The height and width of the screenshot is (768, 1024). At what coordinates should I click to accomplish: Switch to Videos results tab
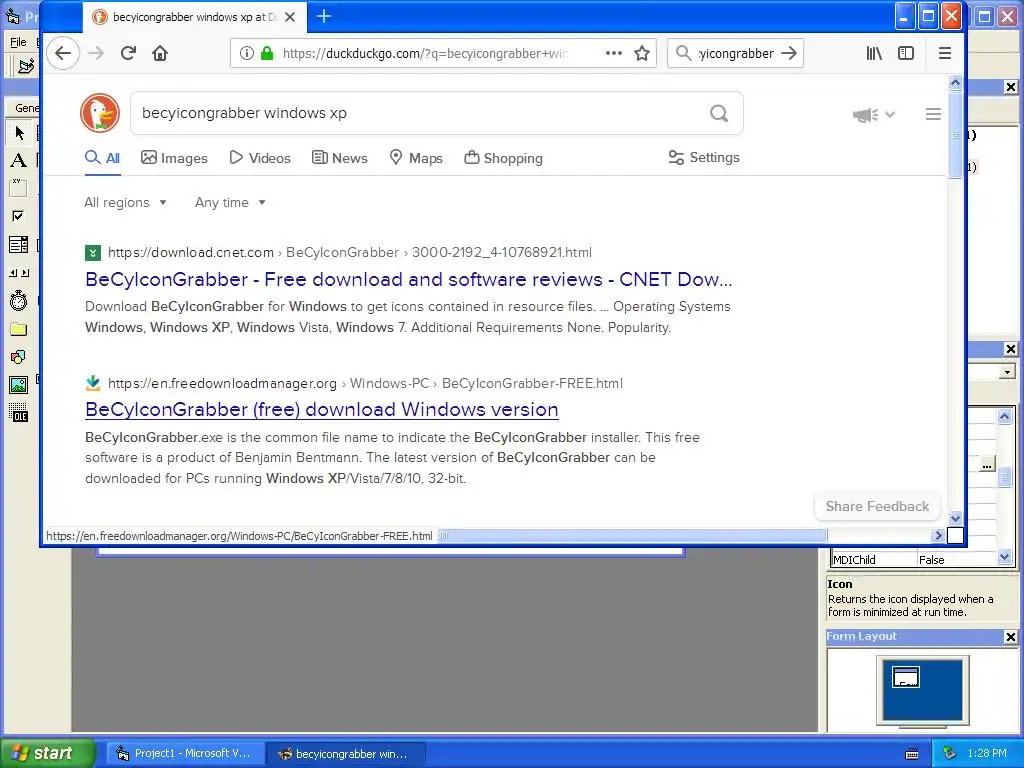point(260,158)
